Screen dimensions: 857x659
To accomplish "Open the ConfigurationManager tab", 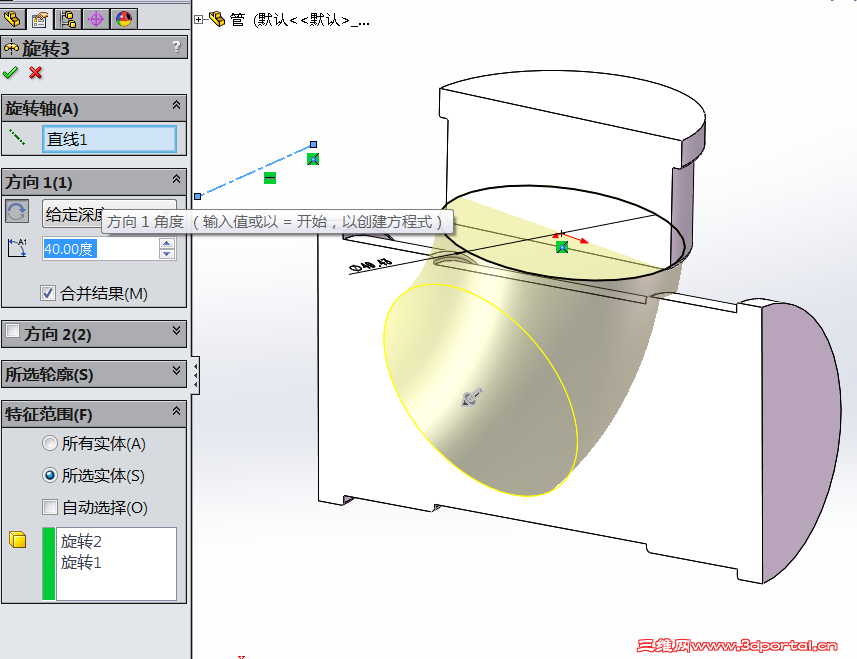I will coord(68,19).
